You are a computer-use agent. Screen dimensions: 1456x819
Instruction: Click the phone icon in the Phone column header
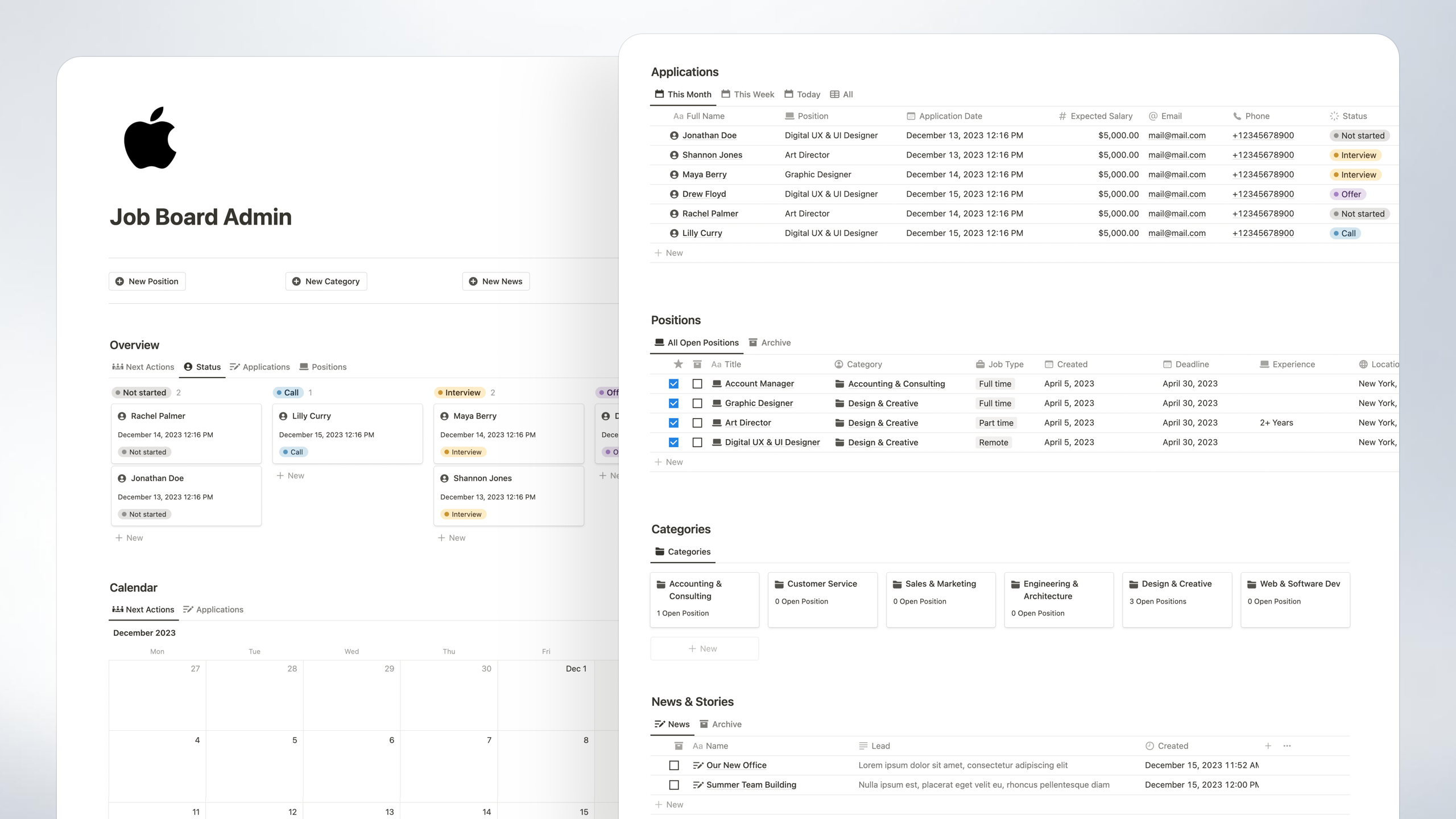coord(1238,116)
